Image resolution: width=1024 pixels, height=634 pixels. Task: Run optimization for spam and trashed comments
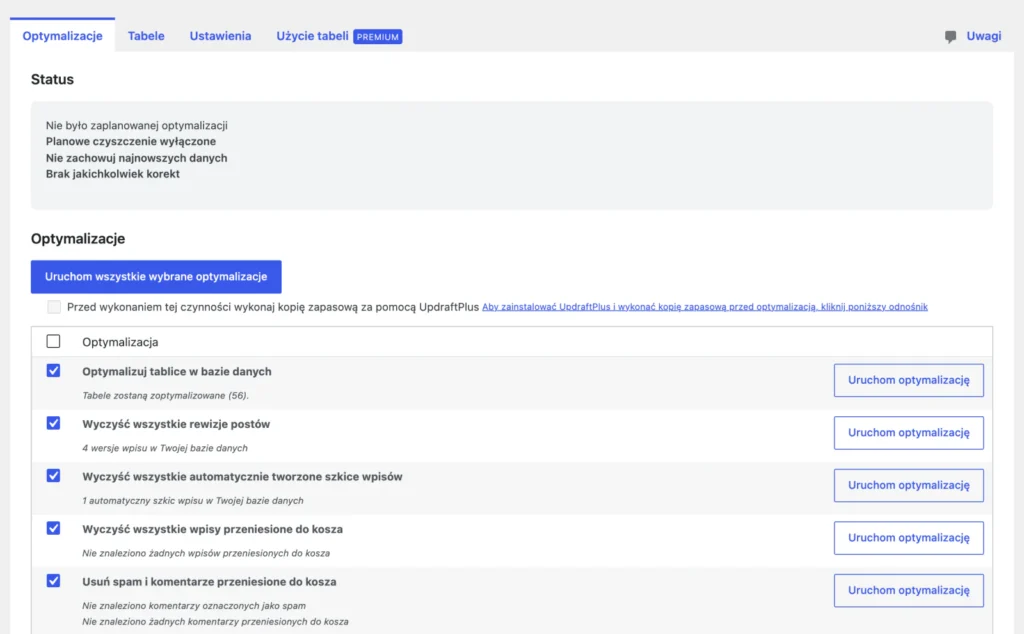point(908,590)
